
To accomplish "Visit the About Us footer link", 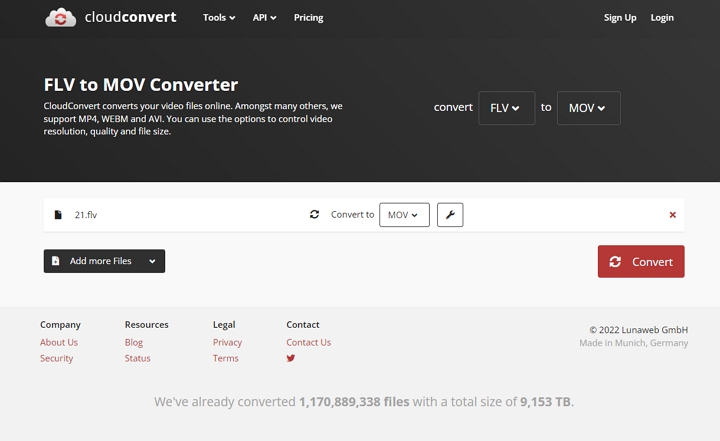I will coord(59,342).
